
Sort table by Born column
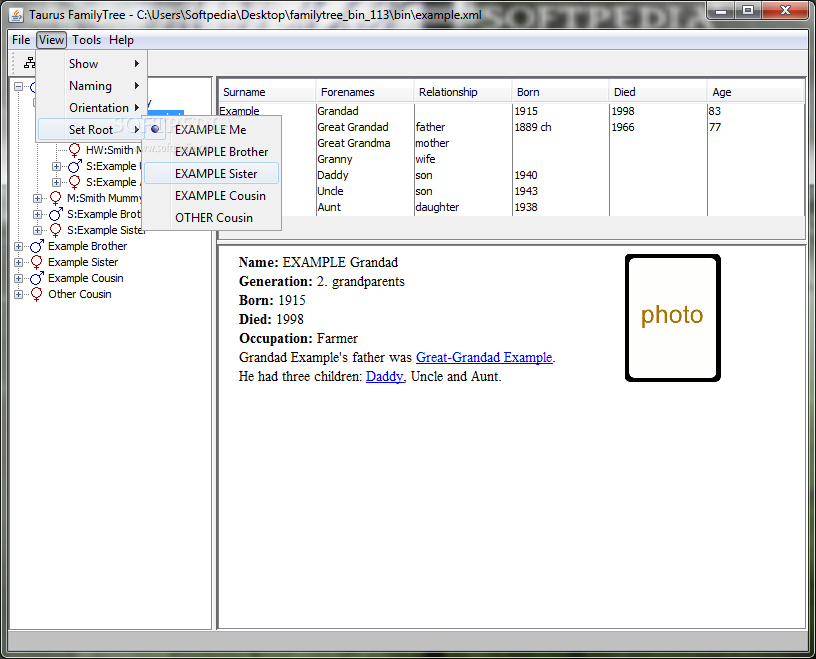click(x=560, y=92)
